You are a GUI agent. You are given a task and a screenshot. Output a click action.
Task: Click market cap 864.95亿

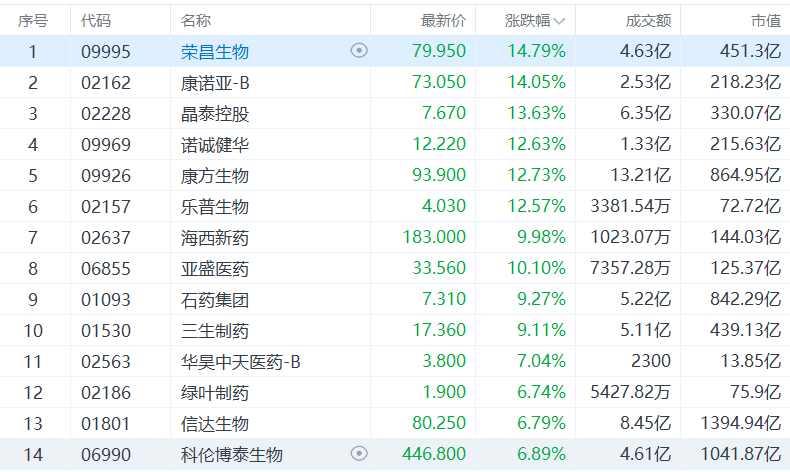coord(746,175)
